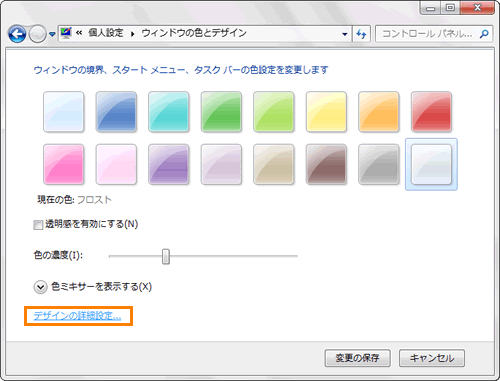The width and height of the screenshot is (500, 381).
Task: Open the recent pages dropdown arrow
Action: tap(52, 34)
